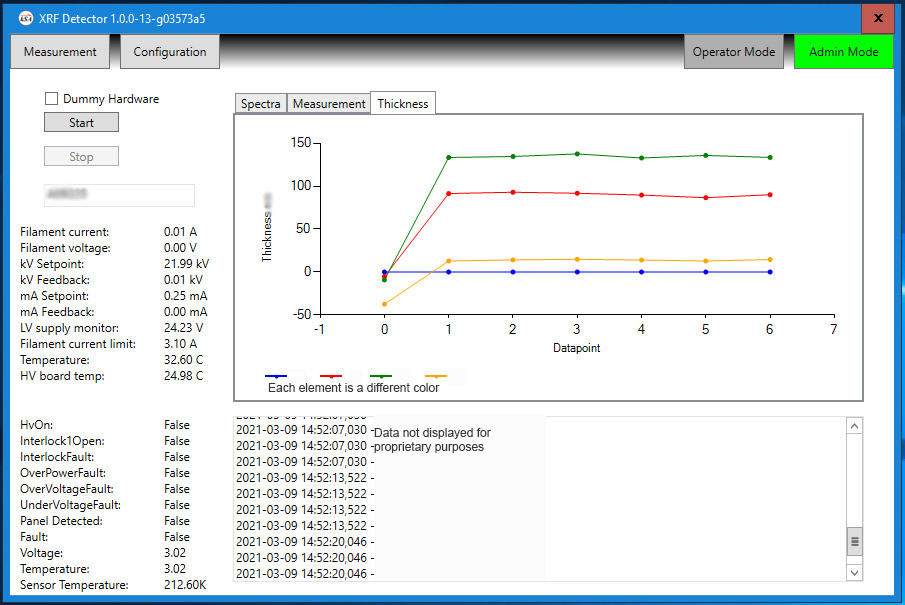Click the 'UnderVoltageFault:' label
This screenshot has height=605, width=905.
70,505
